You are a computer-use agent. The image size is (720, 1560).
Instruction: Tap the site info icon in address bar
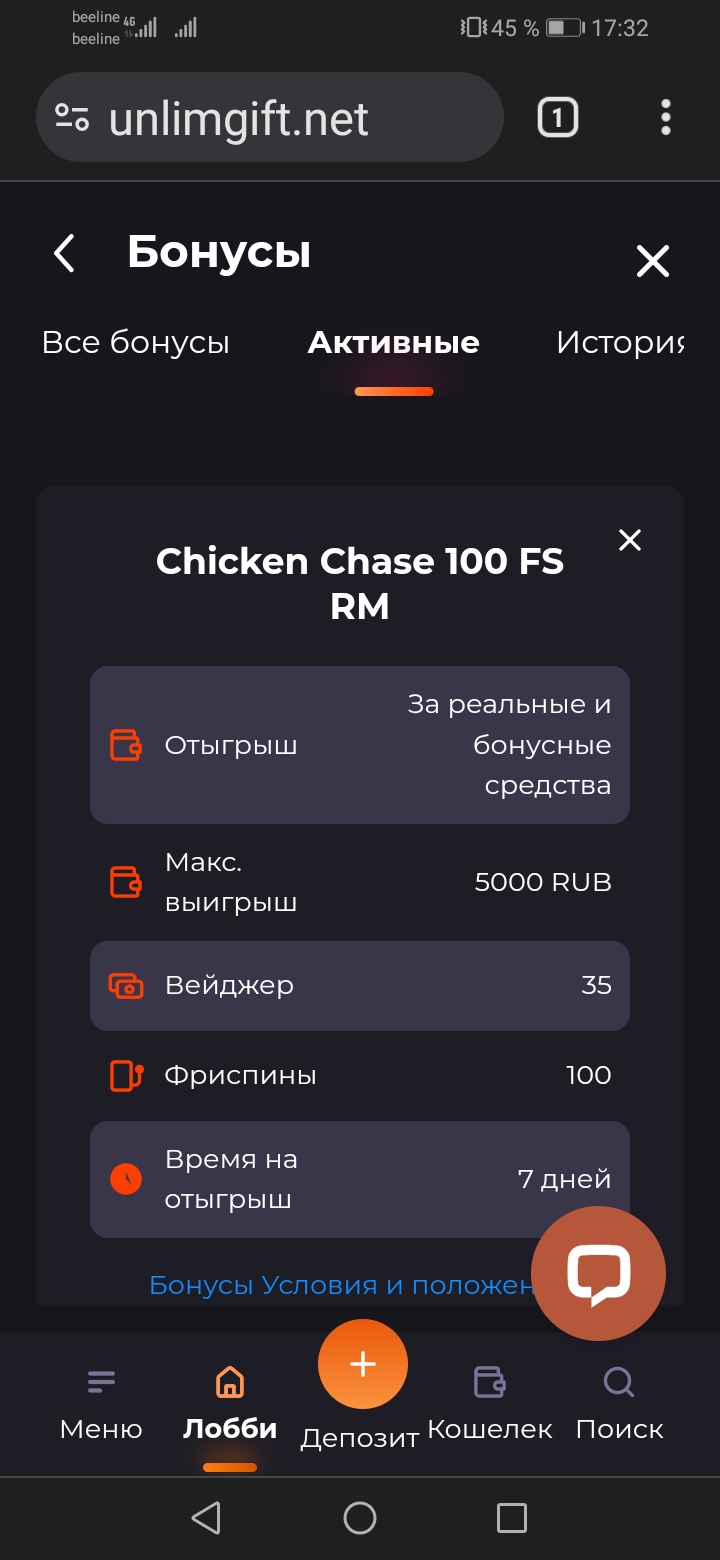tap(72, 118)
